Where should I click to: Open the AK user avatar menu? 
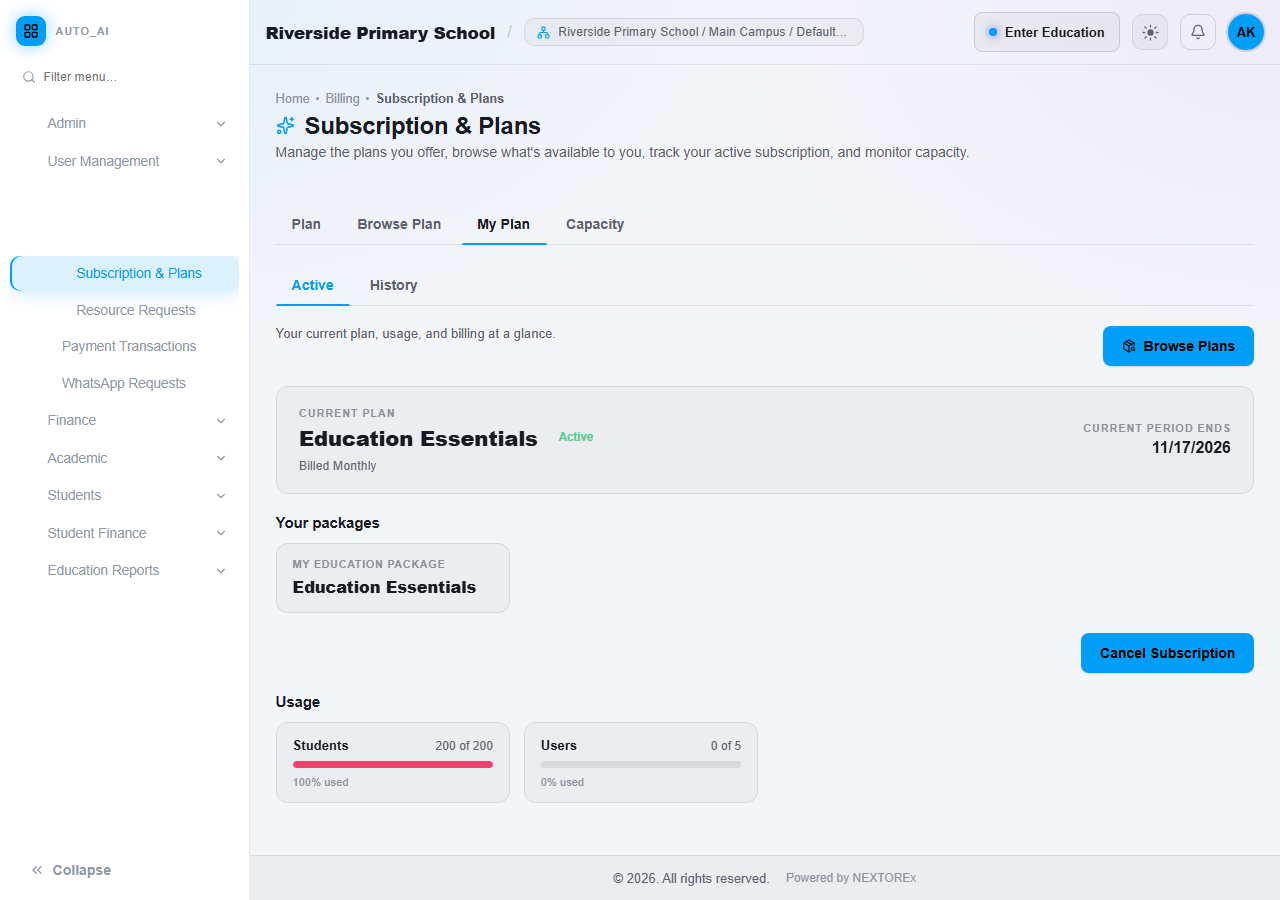coord(1246,32)
